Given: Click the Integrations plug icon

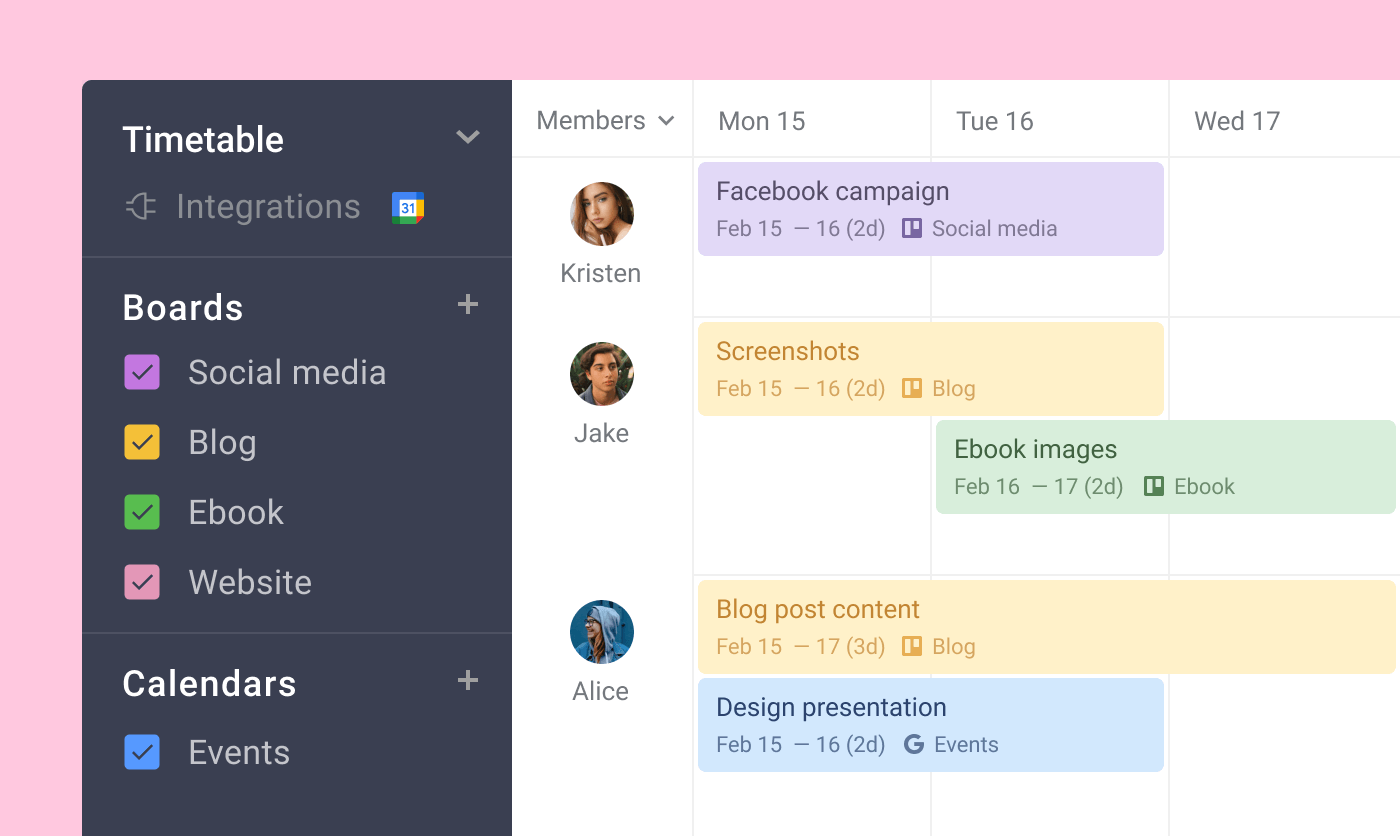Looking at the screenshot, I should click(141, 207).
